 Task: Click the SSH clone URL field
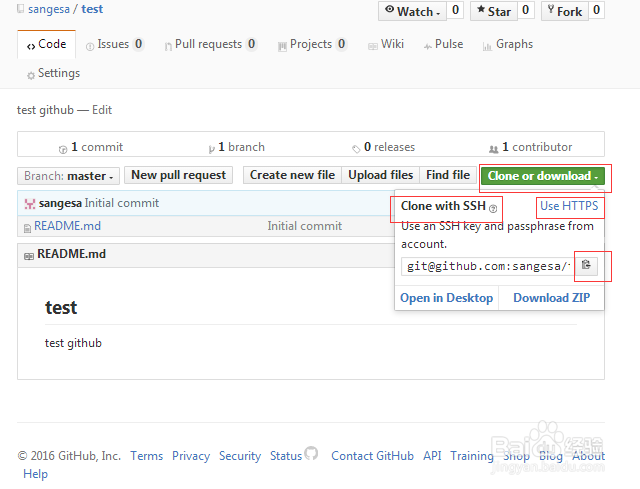coord(488,266)
